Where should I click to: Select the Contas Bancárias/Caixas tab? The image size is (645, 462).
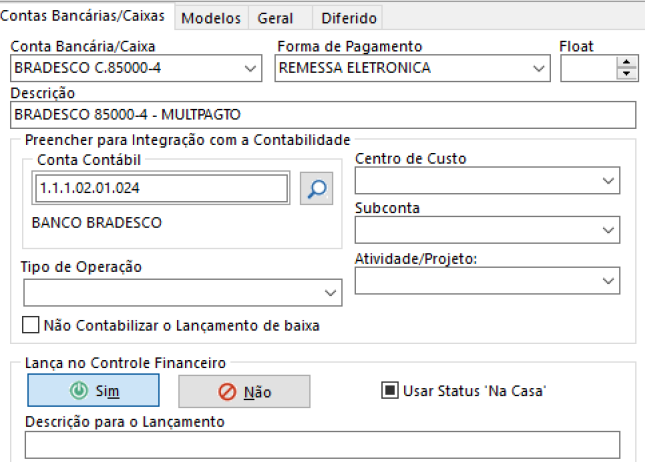(x=87, y=17)
